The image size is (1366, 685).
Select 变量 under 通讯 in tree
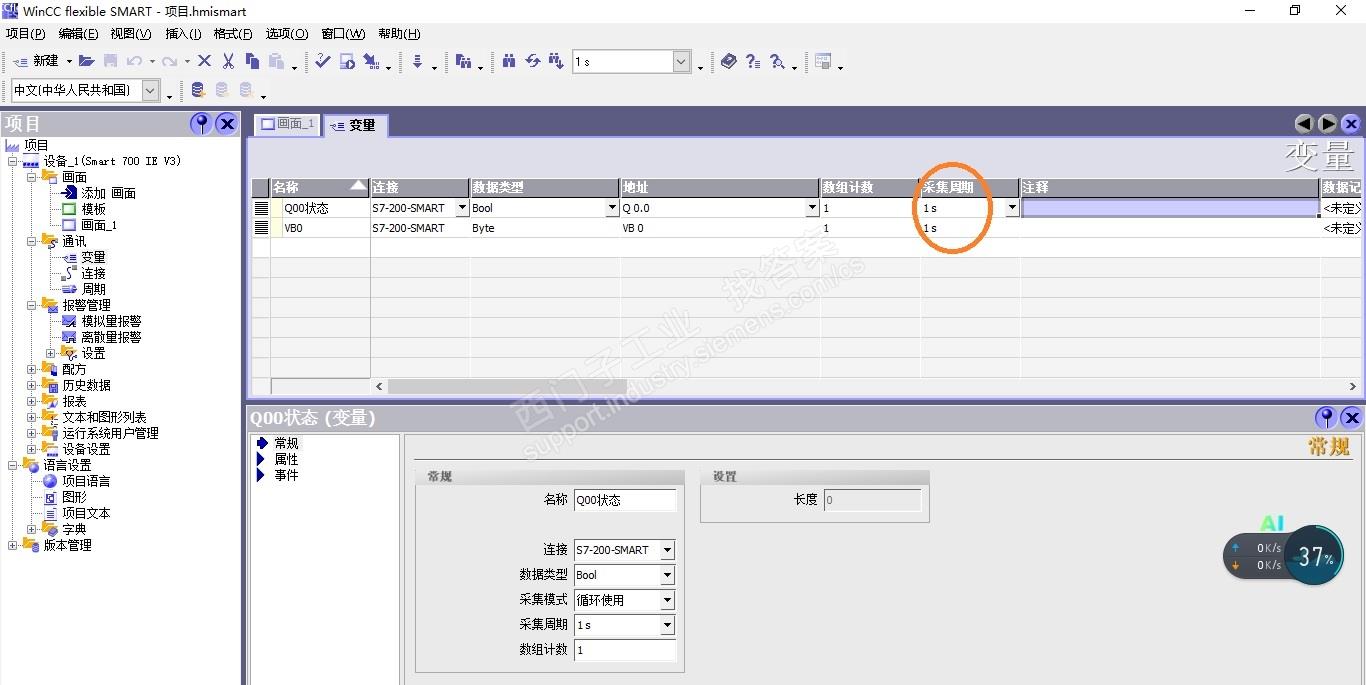[93, 257]
